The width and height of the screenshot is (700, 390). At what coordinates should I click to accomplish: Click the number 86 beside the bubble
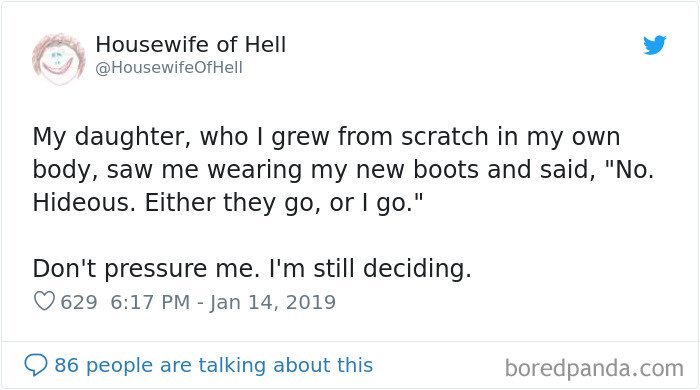[67, 365]
